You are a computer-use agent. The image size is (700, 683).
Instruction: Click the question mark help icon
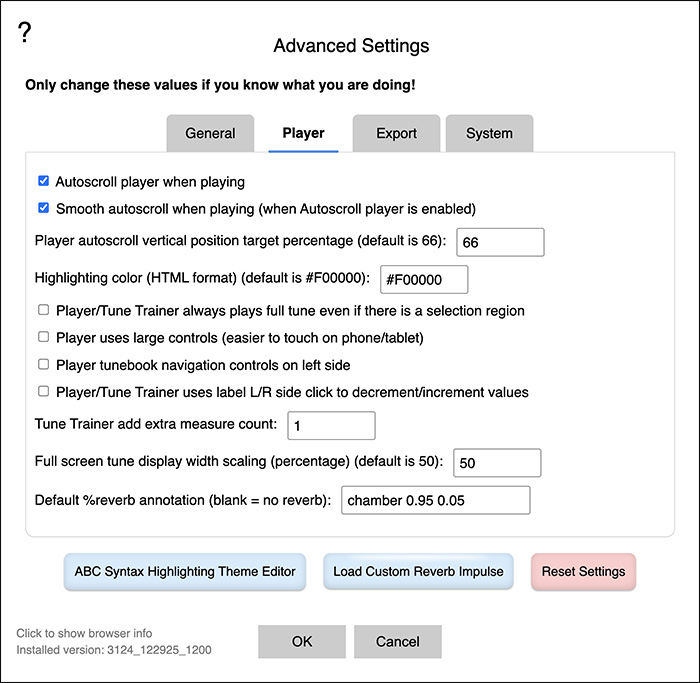click(x=25, y=32)
